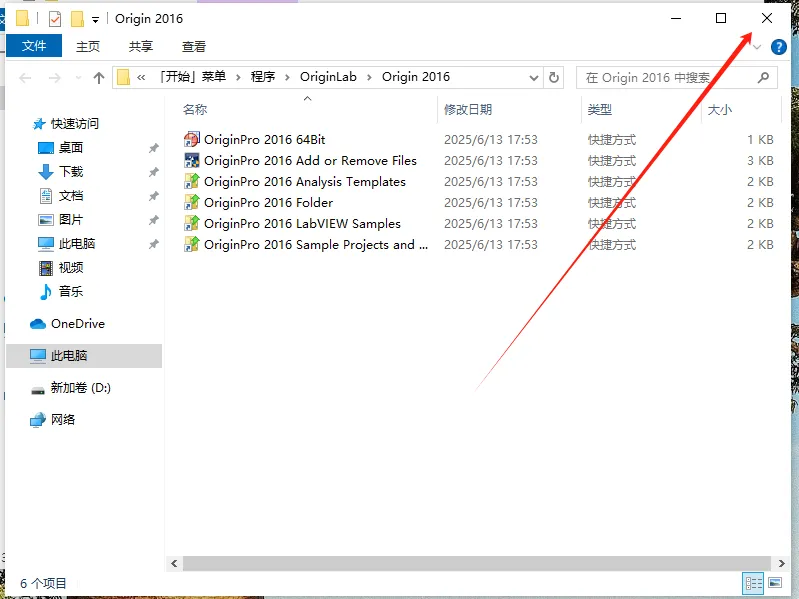Click the pin icon next to 图片
799x599 pixels.
153,220
